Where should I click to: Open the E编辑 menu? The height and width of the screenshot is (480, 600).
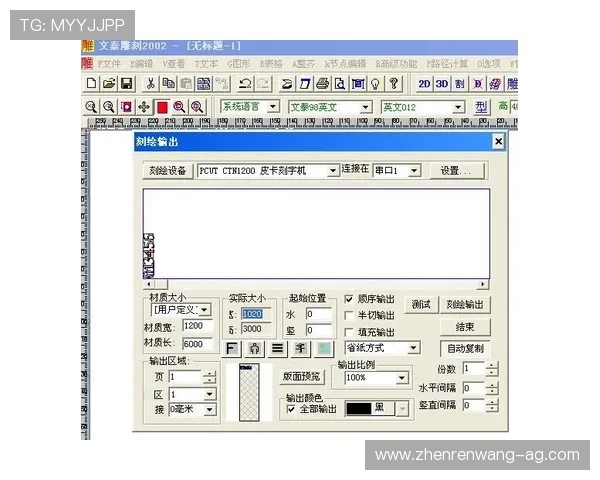pos(141,64)
